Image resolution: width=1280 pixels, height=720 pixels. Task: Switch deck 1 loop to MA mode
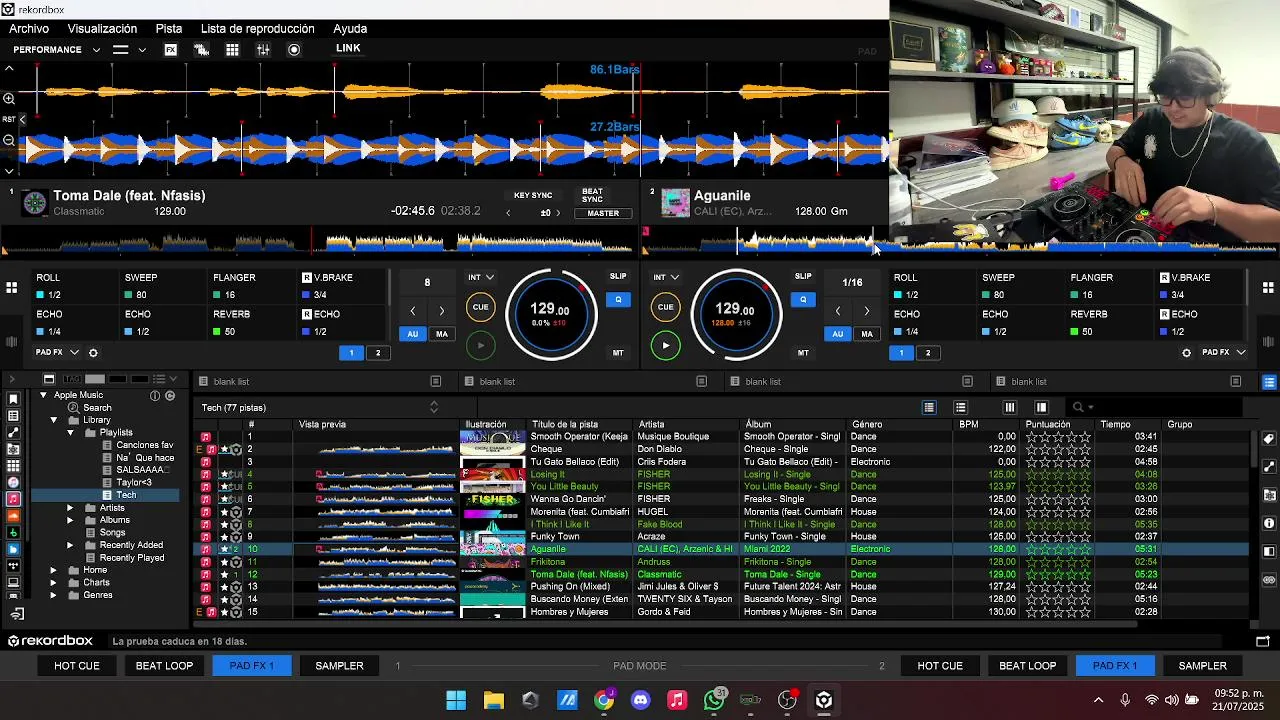tap(441, 334)
